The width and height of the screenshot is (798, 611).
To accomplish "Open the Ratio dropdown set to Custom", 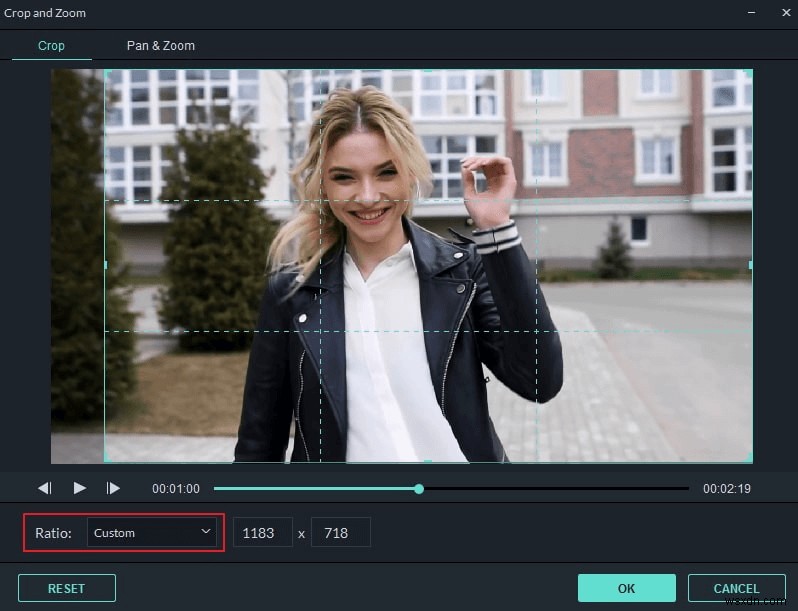I will pyautogui.click(x=152, y=532).
